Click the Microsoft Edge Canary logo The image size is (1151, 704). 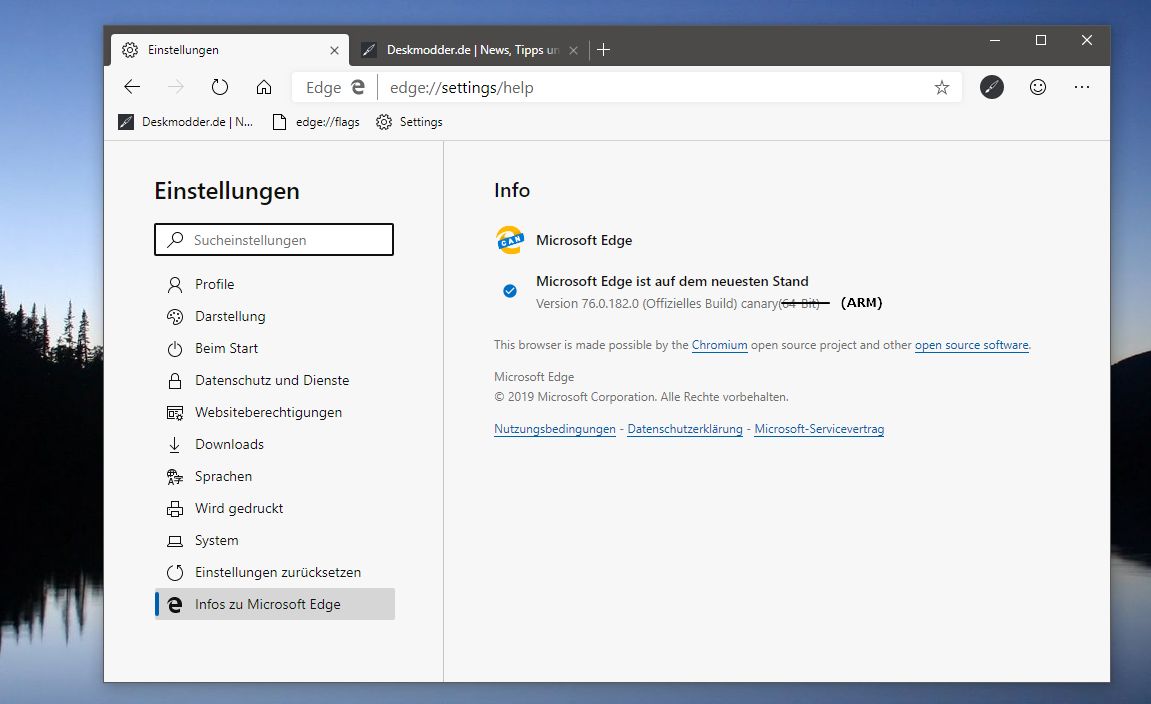(x=510, y=240)
